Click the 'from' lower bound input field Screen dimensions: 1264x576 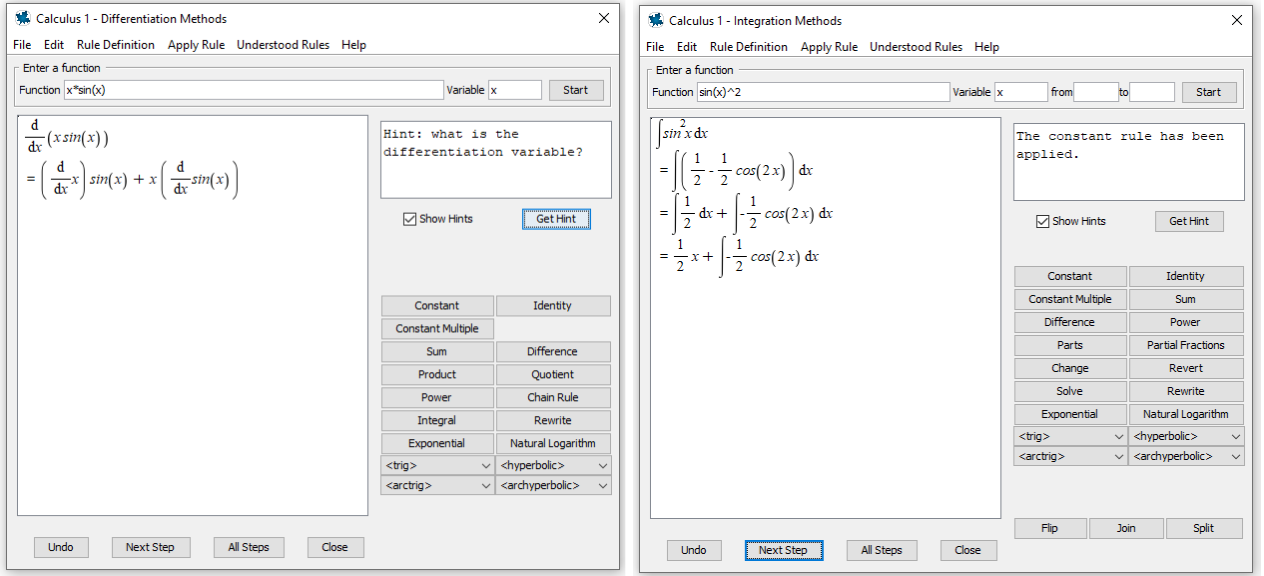point(1095,92)
